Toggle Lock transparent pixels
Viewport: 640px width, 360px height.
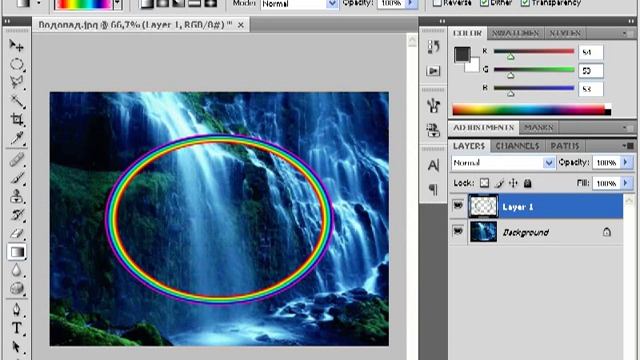[x=484, y=183]
